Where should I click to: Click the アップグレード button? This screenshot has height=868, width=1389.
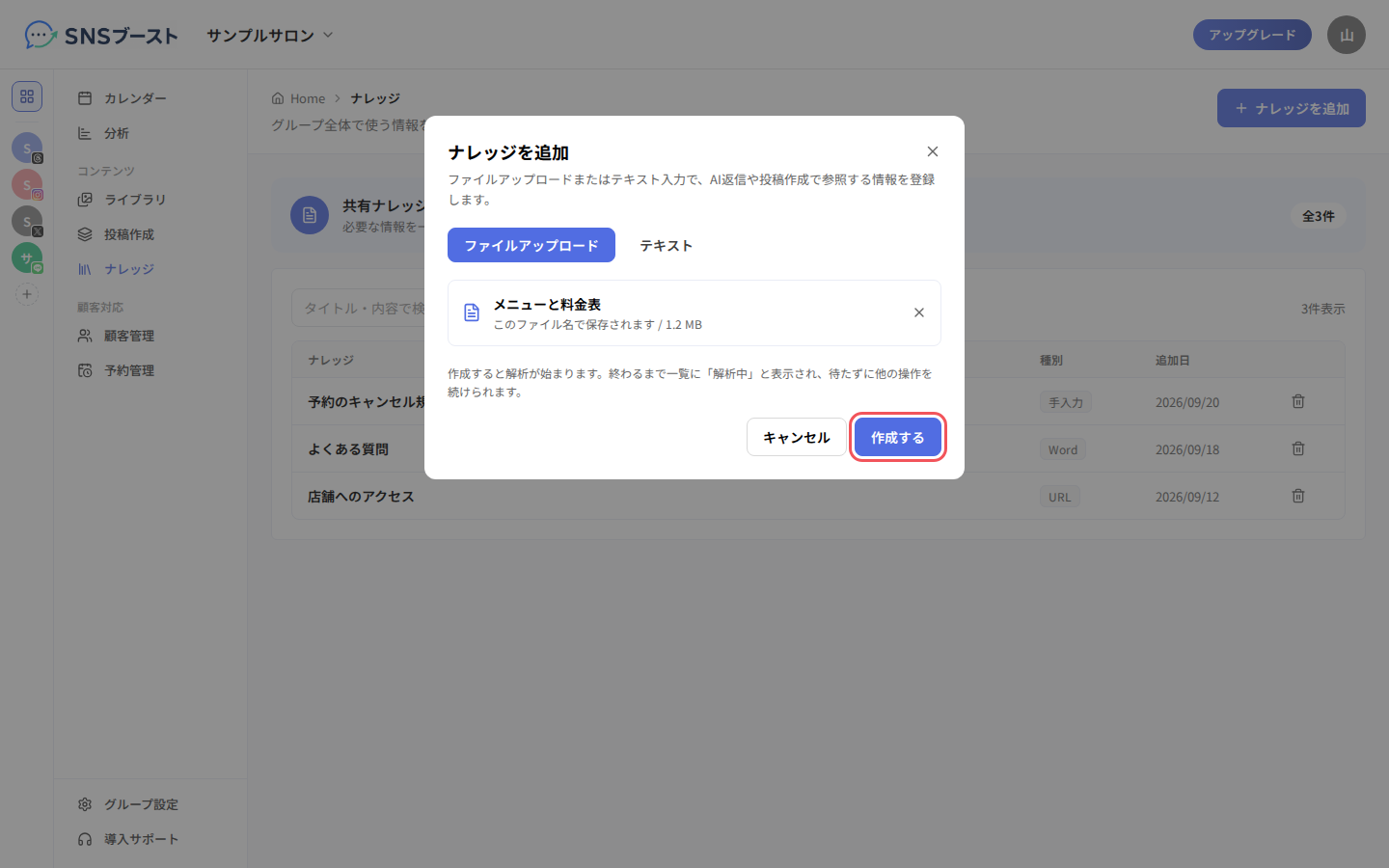1252,35
